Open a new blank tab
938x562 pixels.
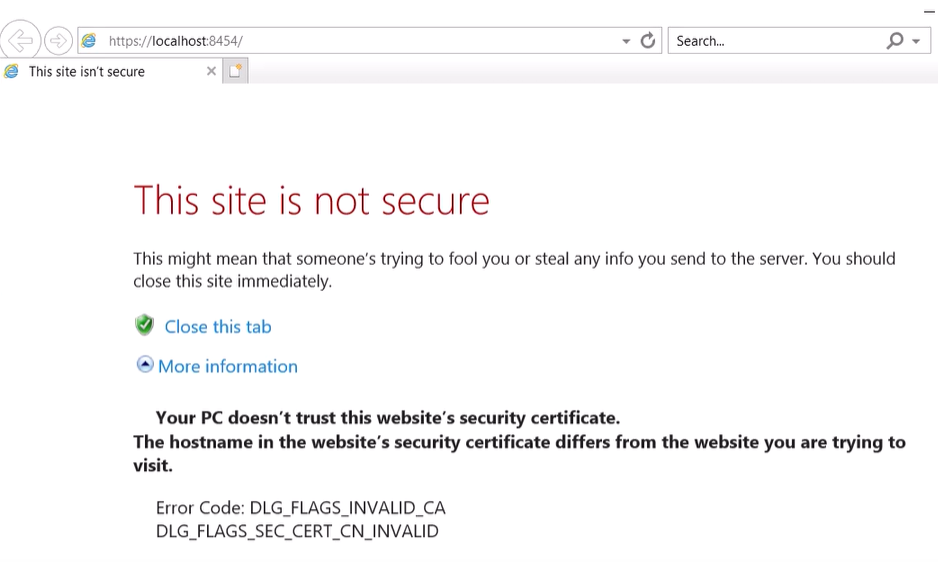tap(235, 71)
